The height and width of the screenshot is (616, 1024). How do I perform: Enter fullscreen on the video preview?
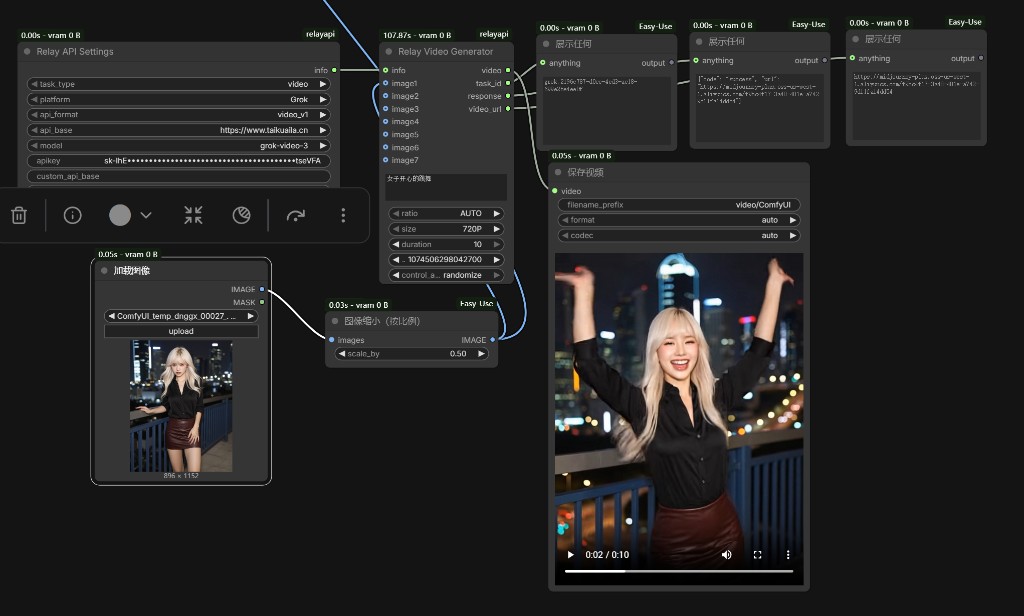[757, 555]
